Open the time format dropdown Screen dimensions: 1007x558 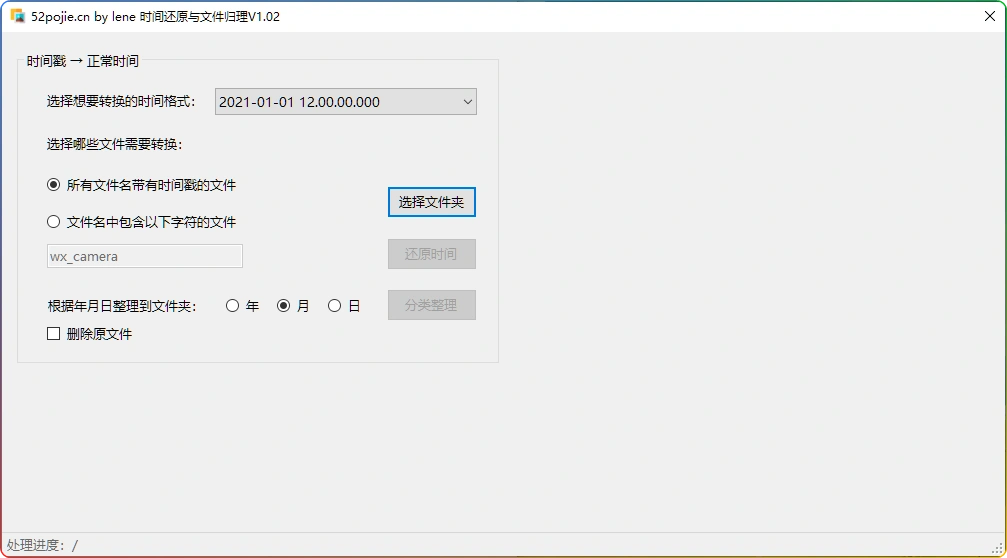pyautogui.click(x=346, y=101)
